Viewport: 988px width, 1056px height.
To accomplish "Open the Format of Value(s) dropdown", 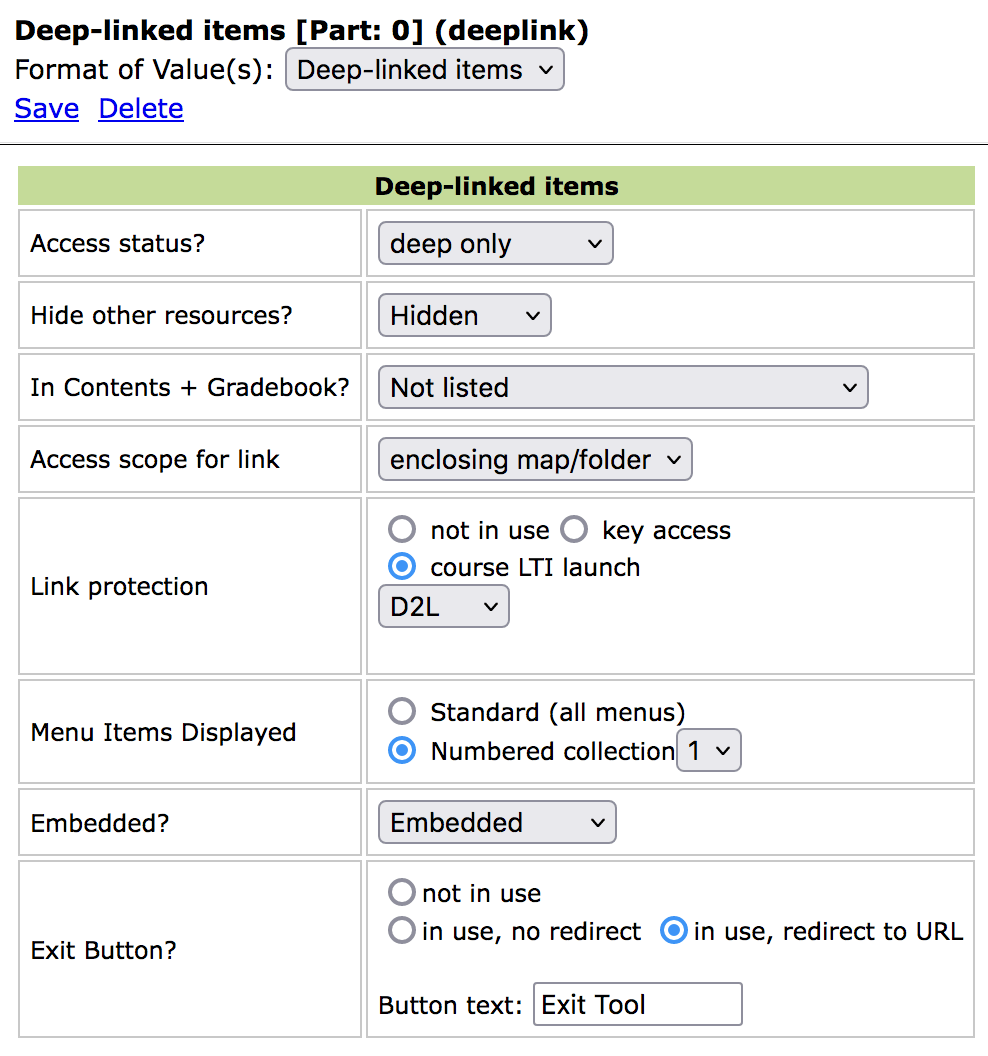I will [424, 71].
